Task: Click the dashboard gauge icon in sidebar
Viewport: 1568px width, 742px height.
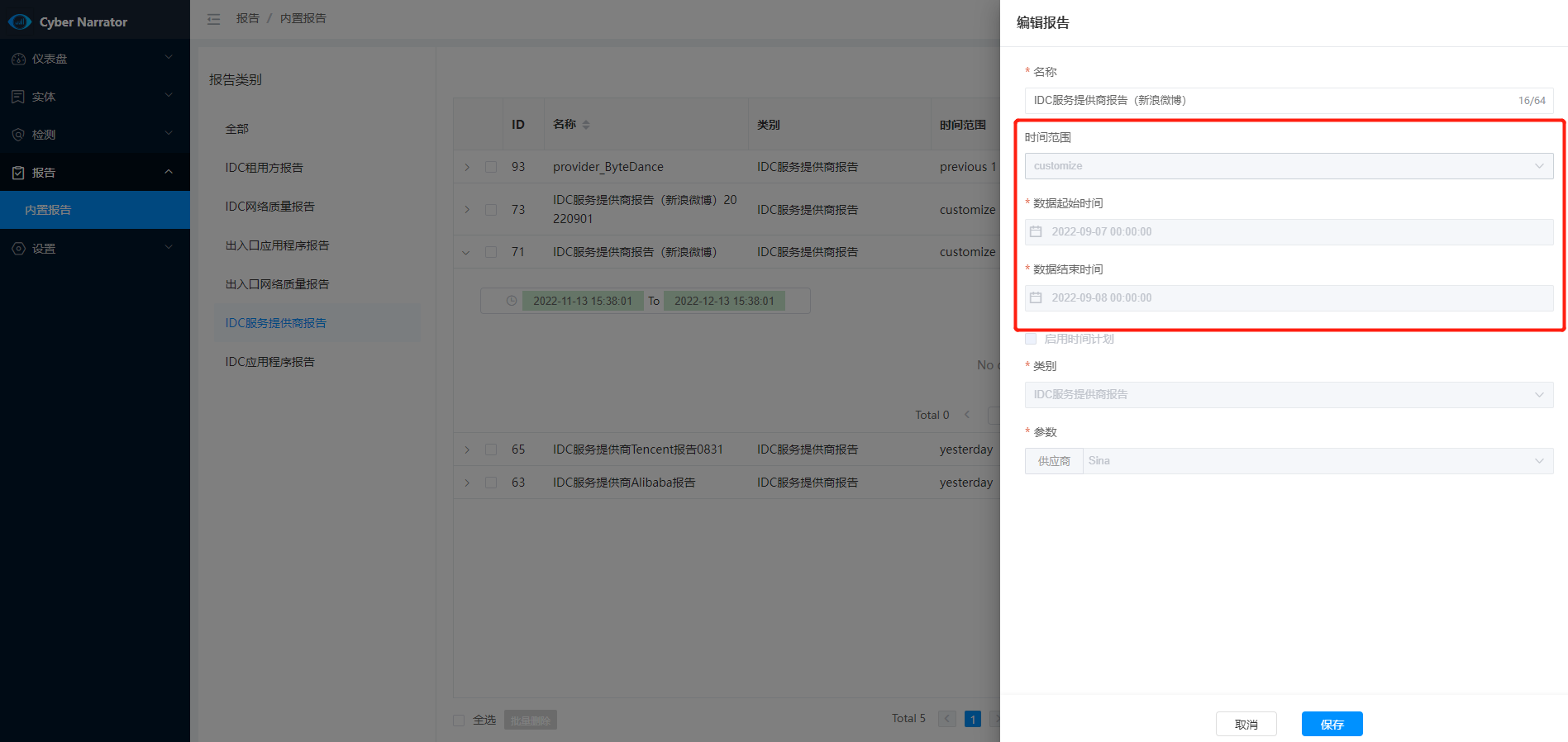Action: pos(18,59)
